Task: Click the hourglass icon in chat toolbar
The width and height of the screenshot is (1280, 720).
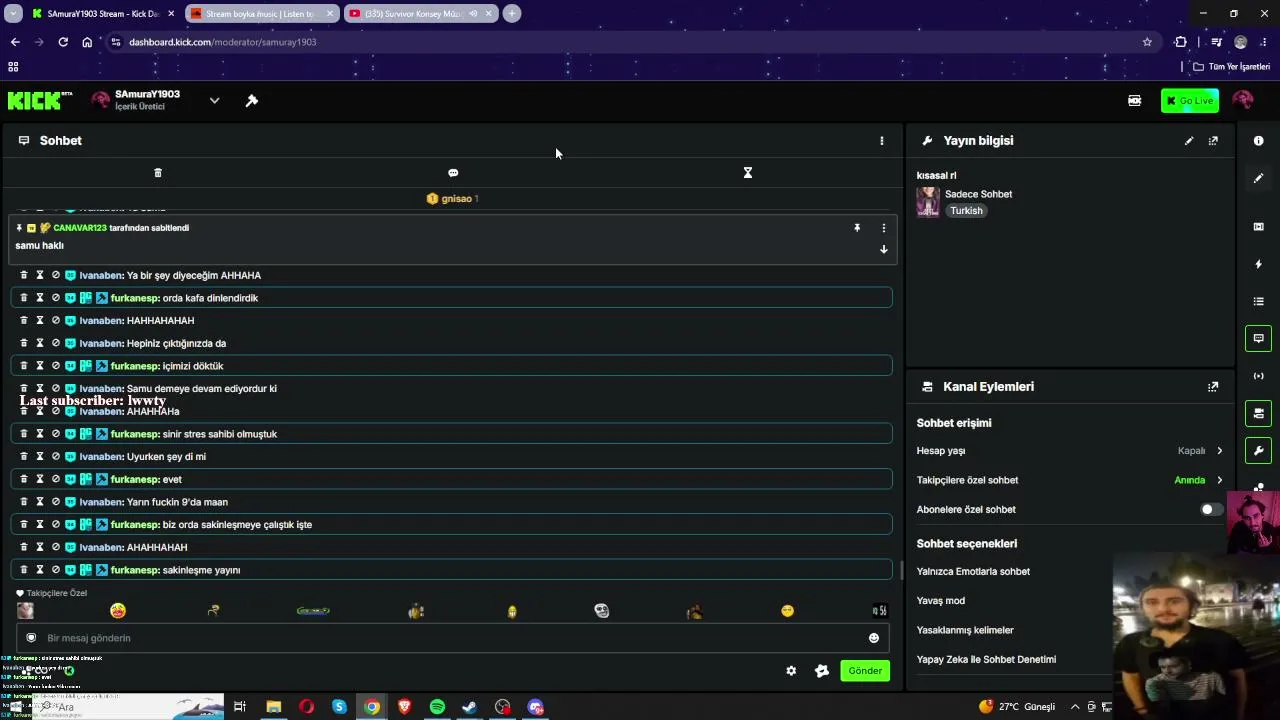Action: (x=747, y=173)
